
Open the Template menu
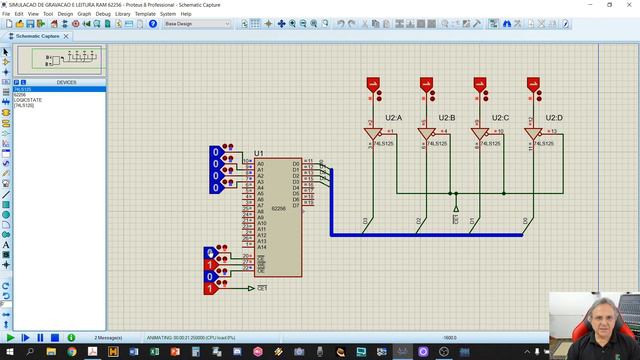point(145,14)
